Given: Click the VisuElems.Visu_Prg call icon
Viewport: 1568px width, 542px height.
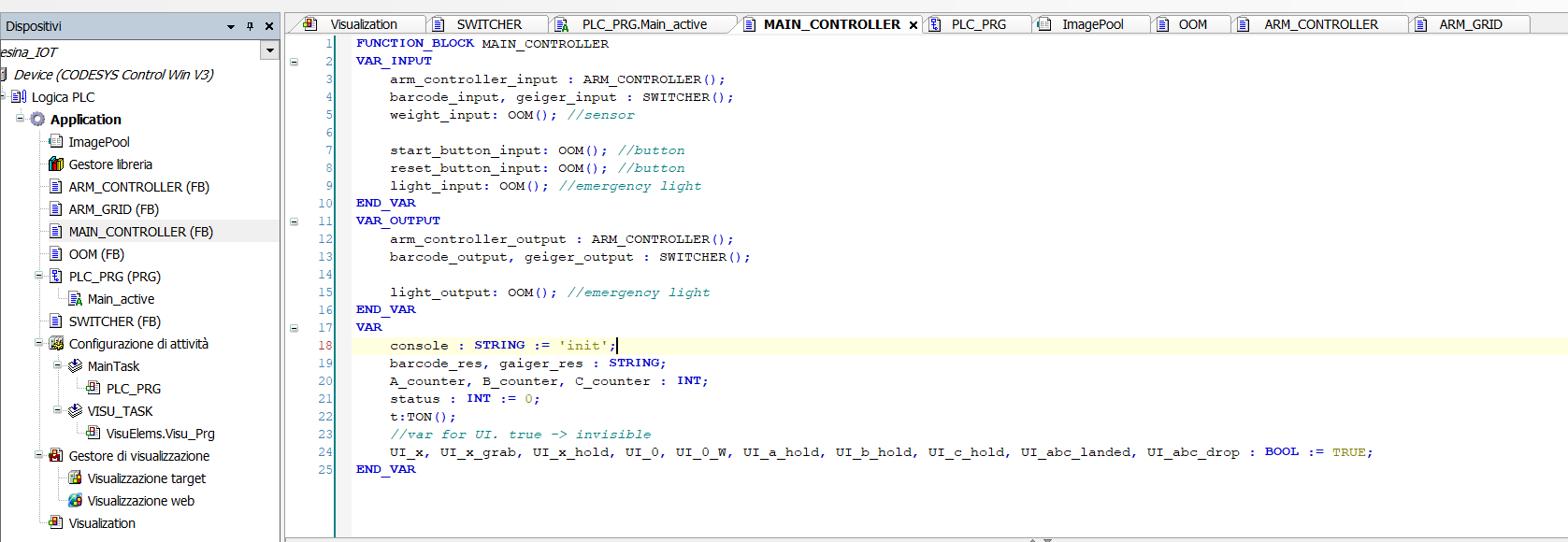Looking at the screenshot, I should point(94,433).
